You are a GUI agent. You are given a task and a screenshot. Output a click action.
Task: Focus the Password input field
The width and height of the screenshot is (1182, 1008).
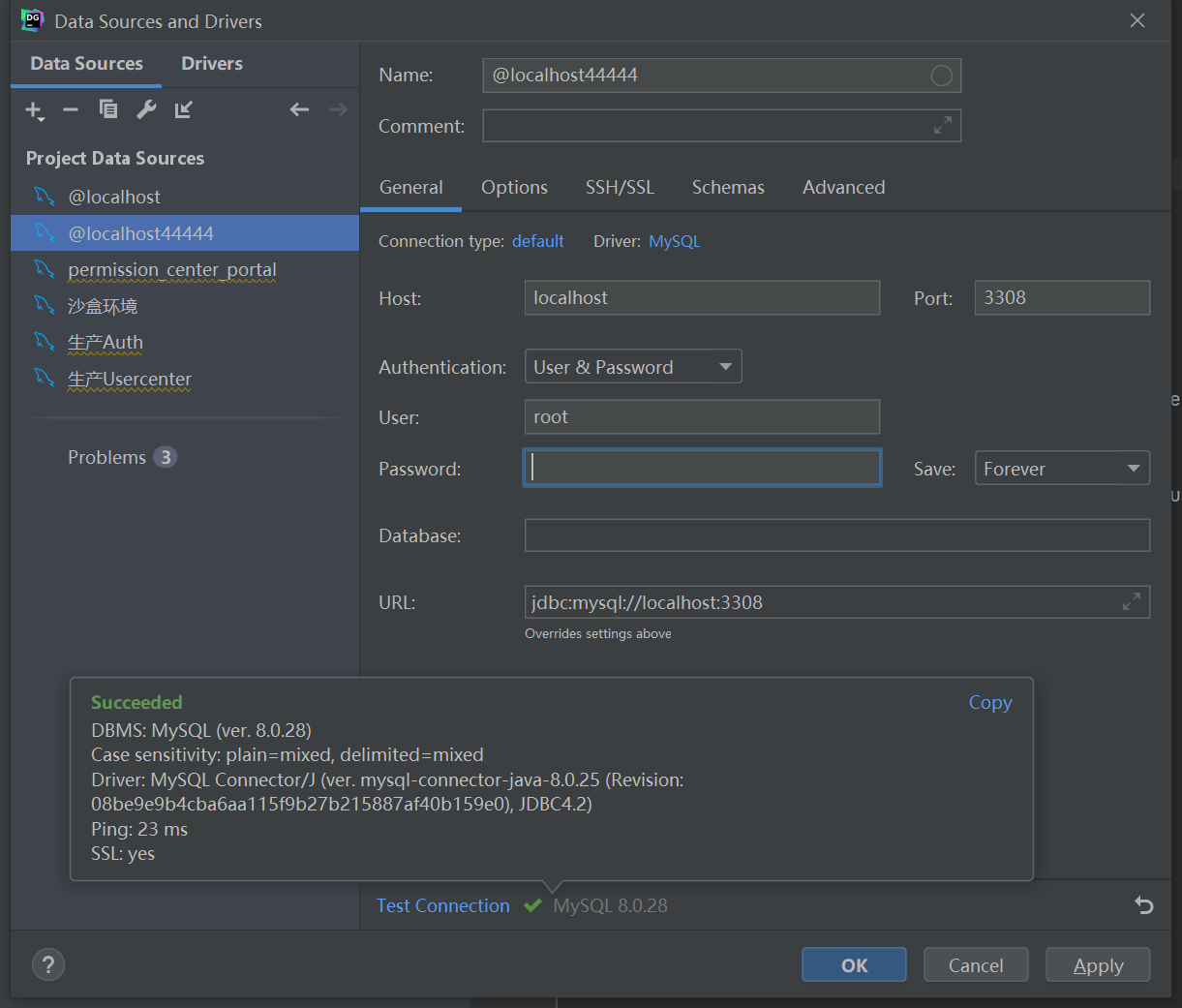[x=702, y=468]
